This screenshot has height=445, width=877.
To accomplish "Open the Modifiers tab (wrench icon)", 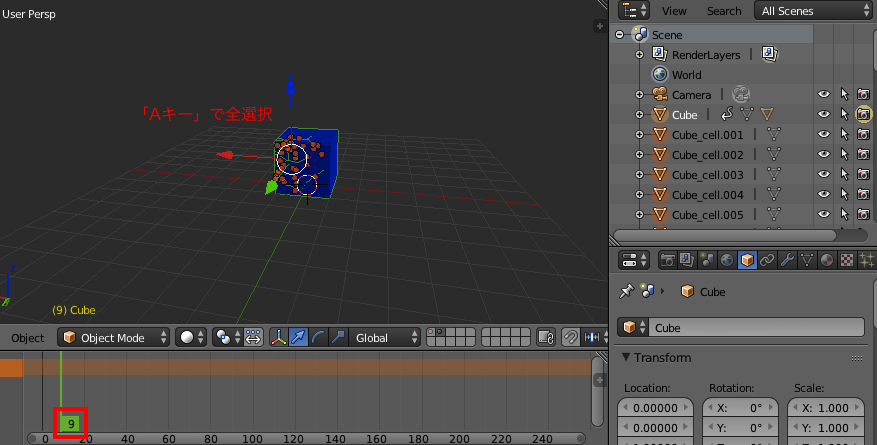I will (787, 260).
